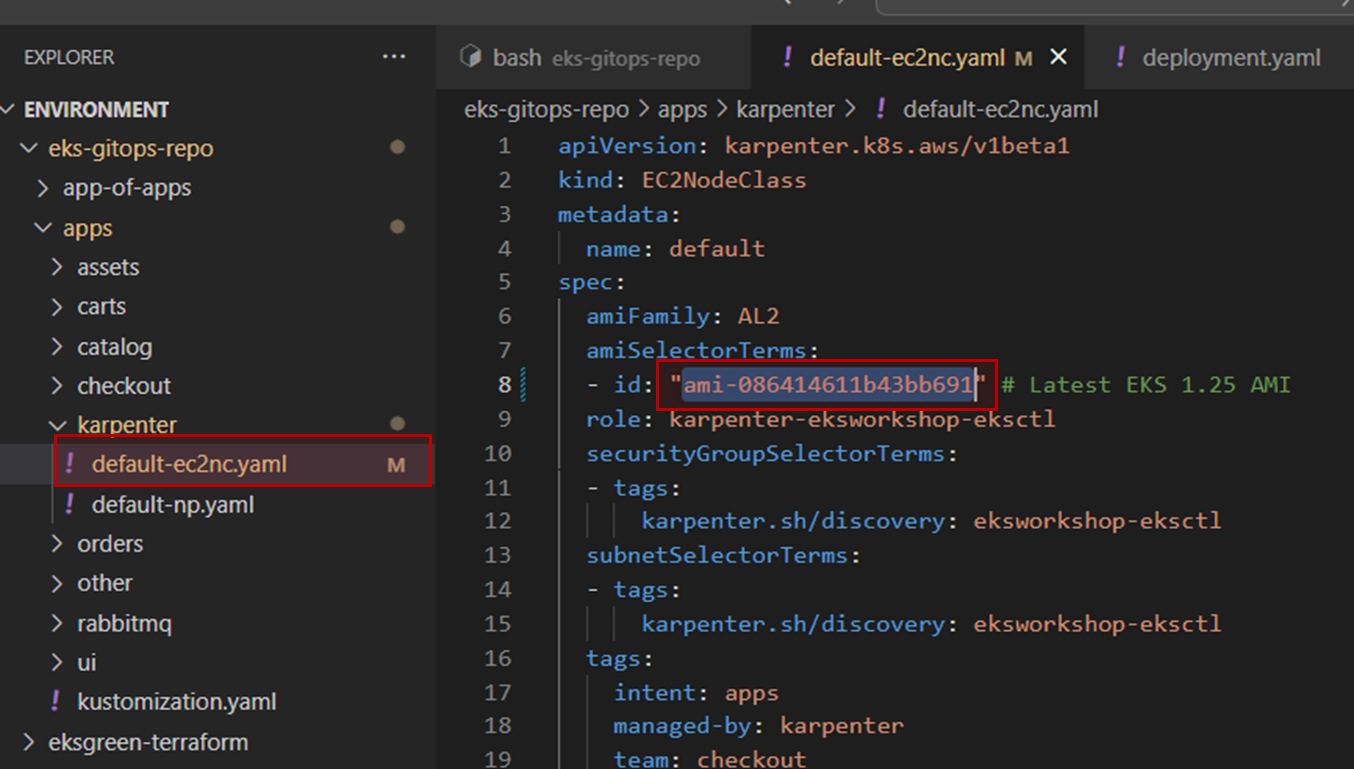
Task: Click the amiFamily AL2 value
Action: (758, 316)
